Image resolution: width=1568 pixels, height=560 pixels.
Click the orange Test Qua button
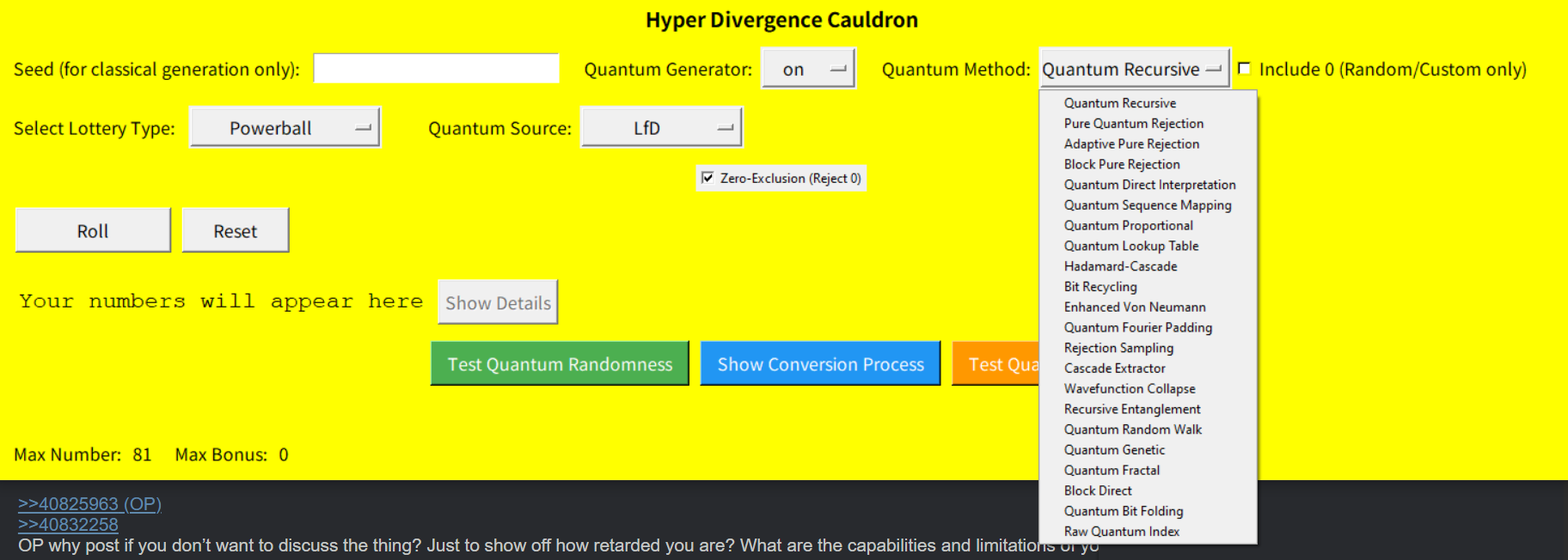[995, 363]
